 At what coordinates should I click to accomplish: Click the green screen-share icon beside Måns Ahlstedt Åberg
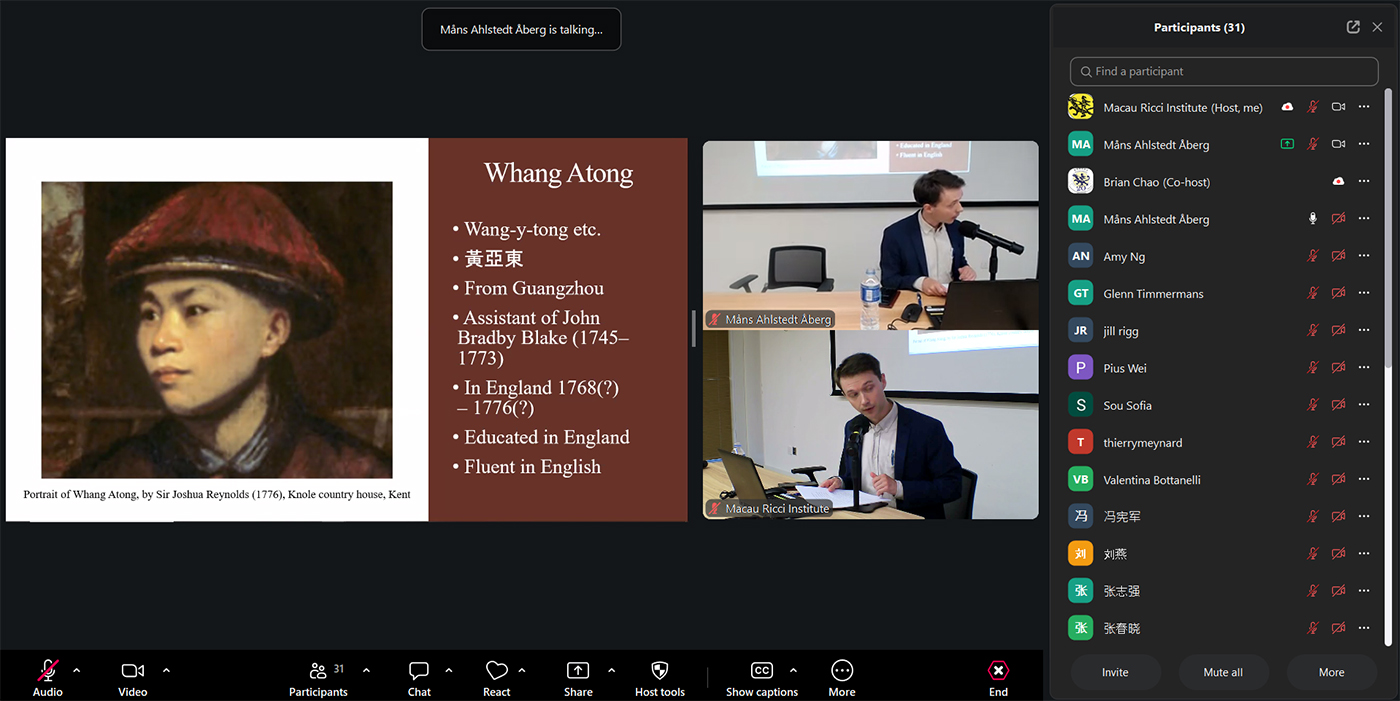[x=1287, y=144]
